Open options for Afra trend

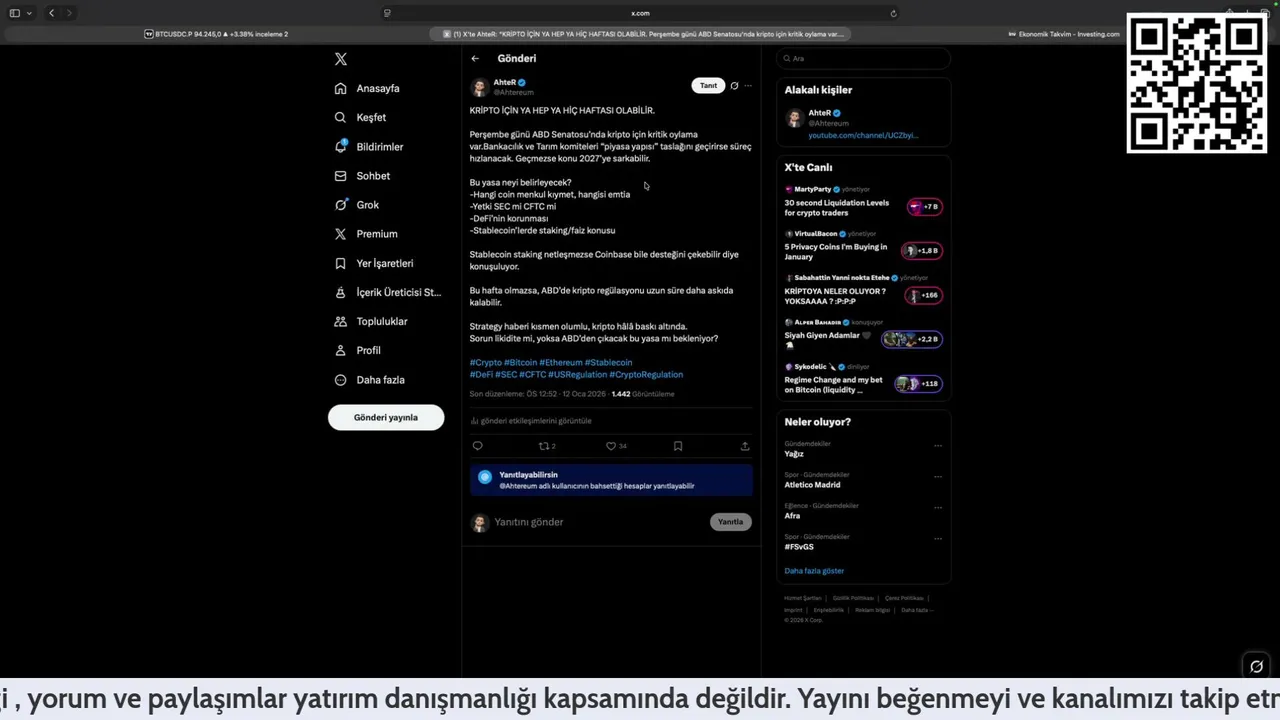coord(938,508)
